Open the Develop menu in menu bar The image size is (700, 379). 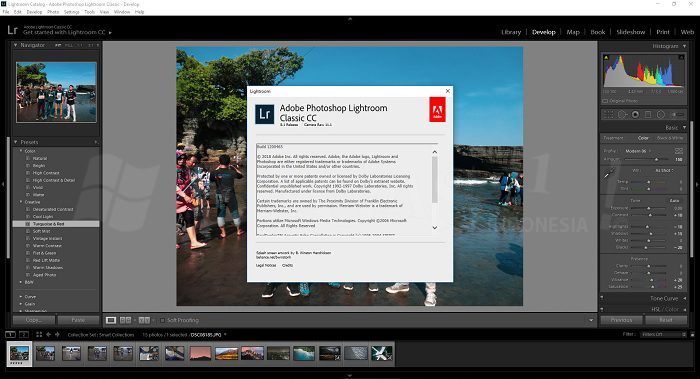tap(34, 12)
